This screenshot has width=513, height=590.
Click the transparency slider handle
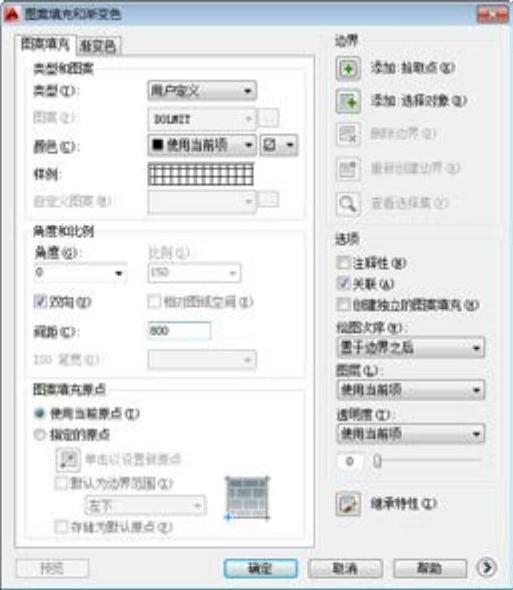point(377,460)
